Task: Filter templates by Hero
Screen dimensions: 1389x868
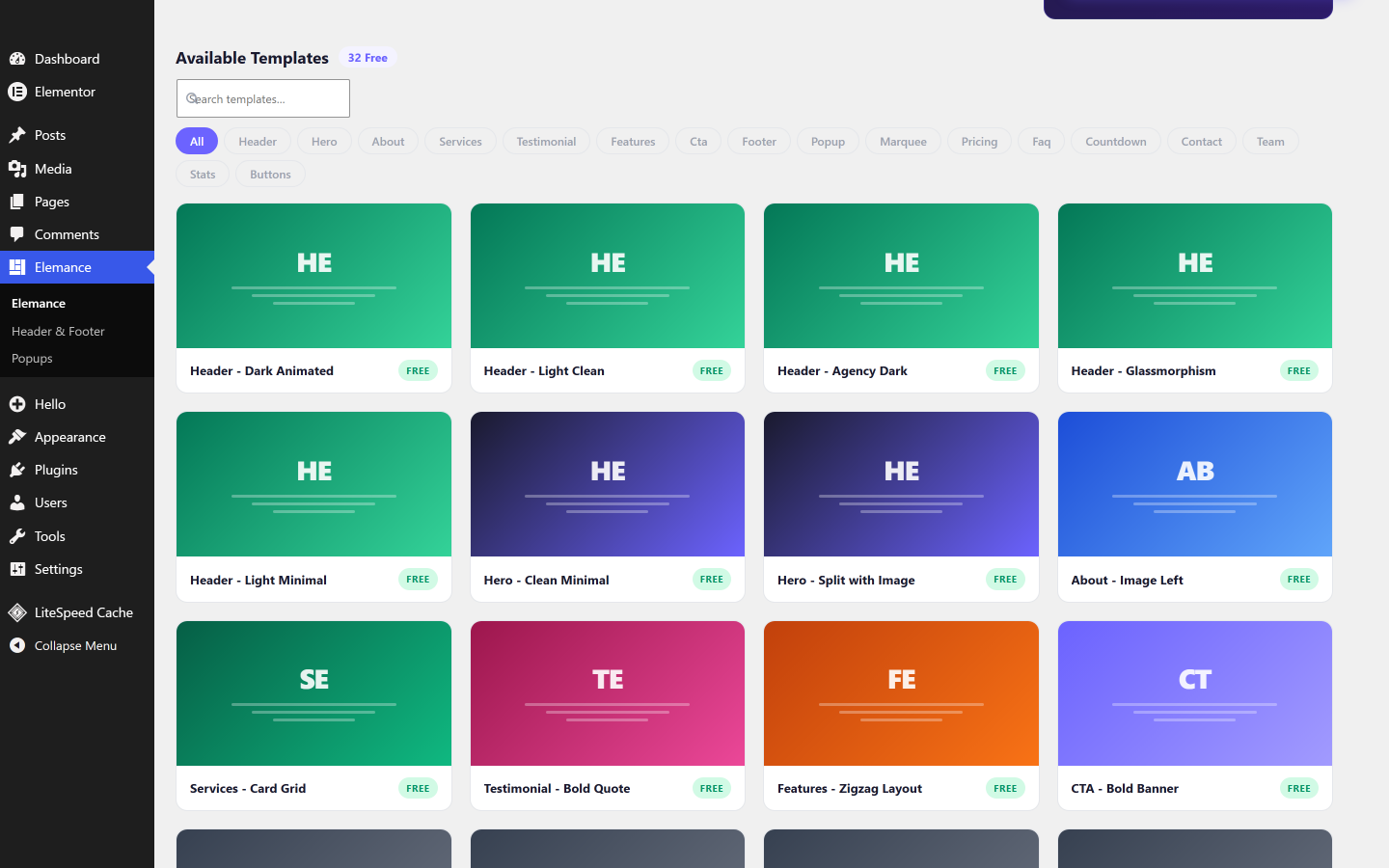Action: 324,141
